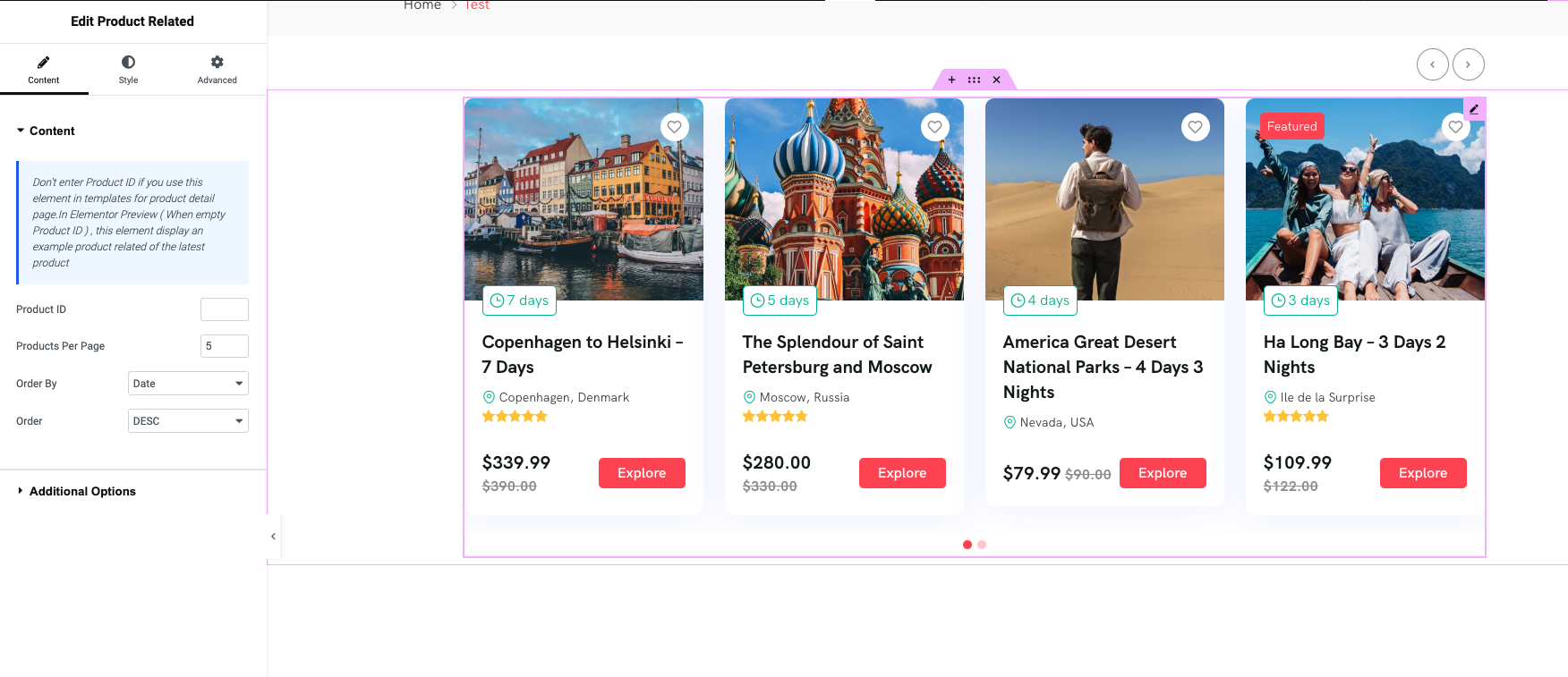Click the previous slide arrow
Screen dimensions: 1568x677
1433,64
